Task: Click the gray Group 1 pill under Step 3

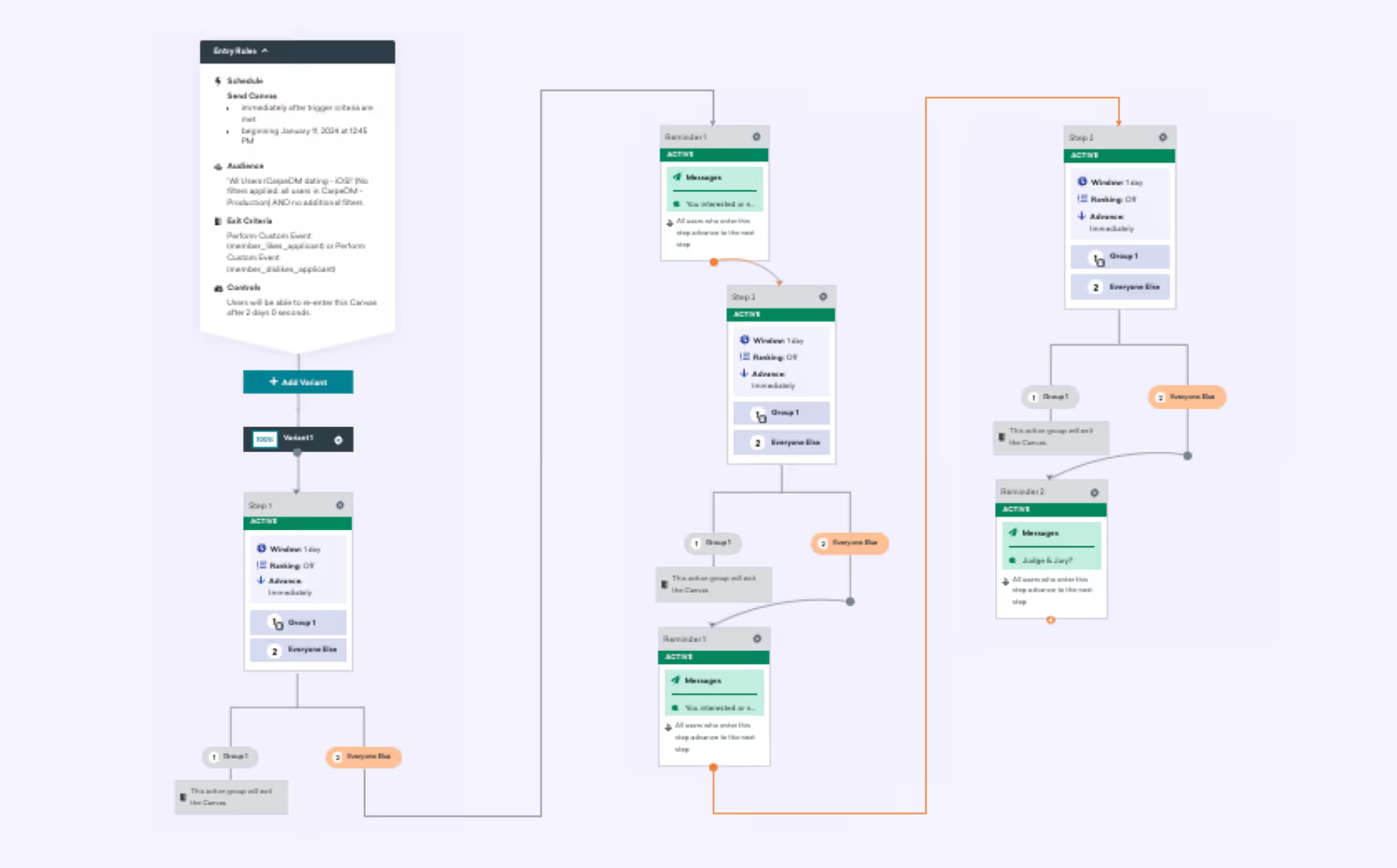Action: tap(1050, 397)
